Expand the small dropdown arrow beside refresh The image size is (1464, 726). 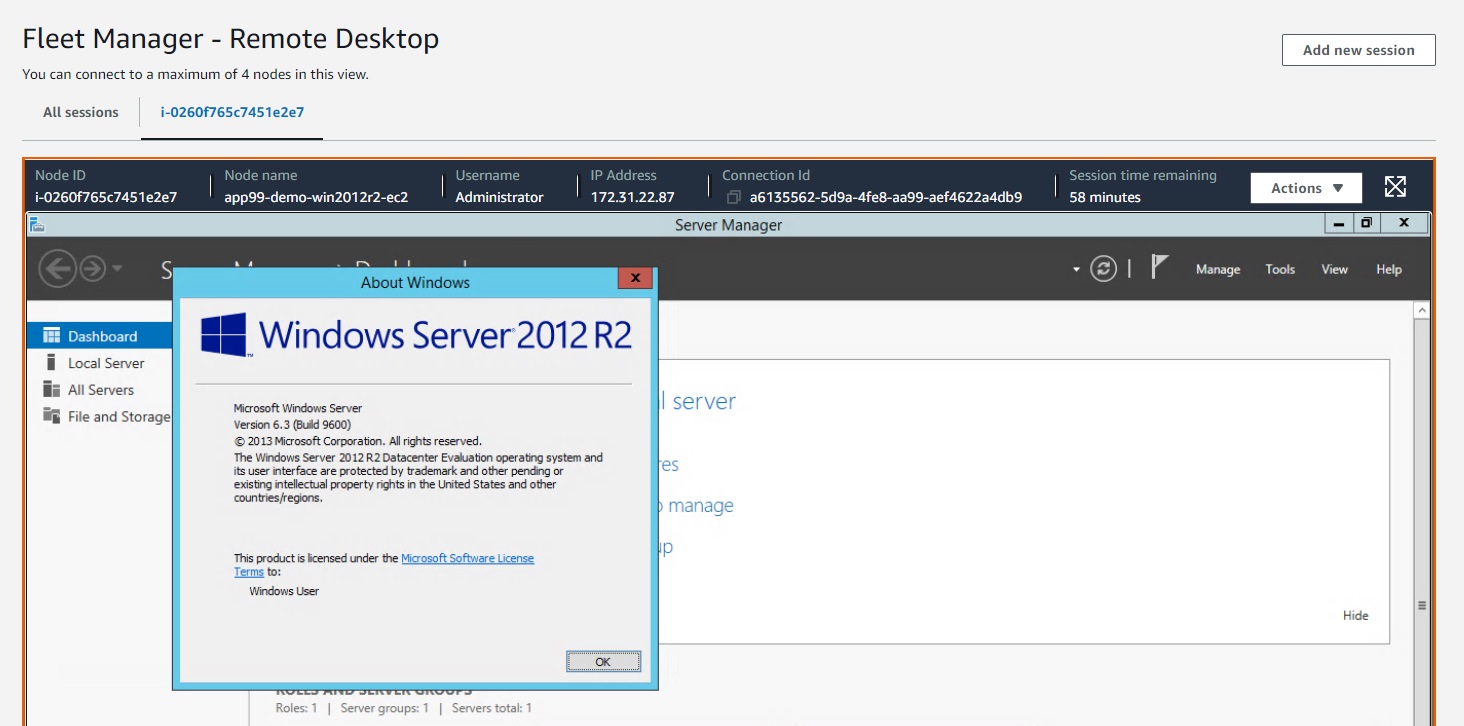(x=1076, y=270)
